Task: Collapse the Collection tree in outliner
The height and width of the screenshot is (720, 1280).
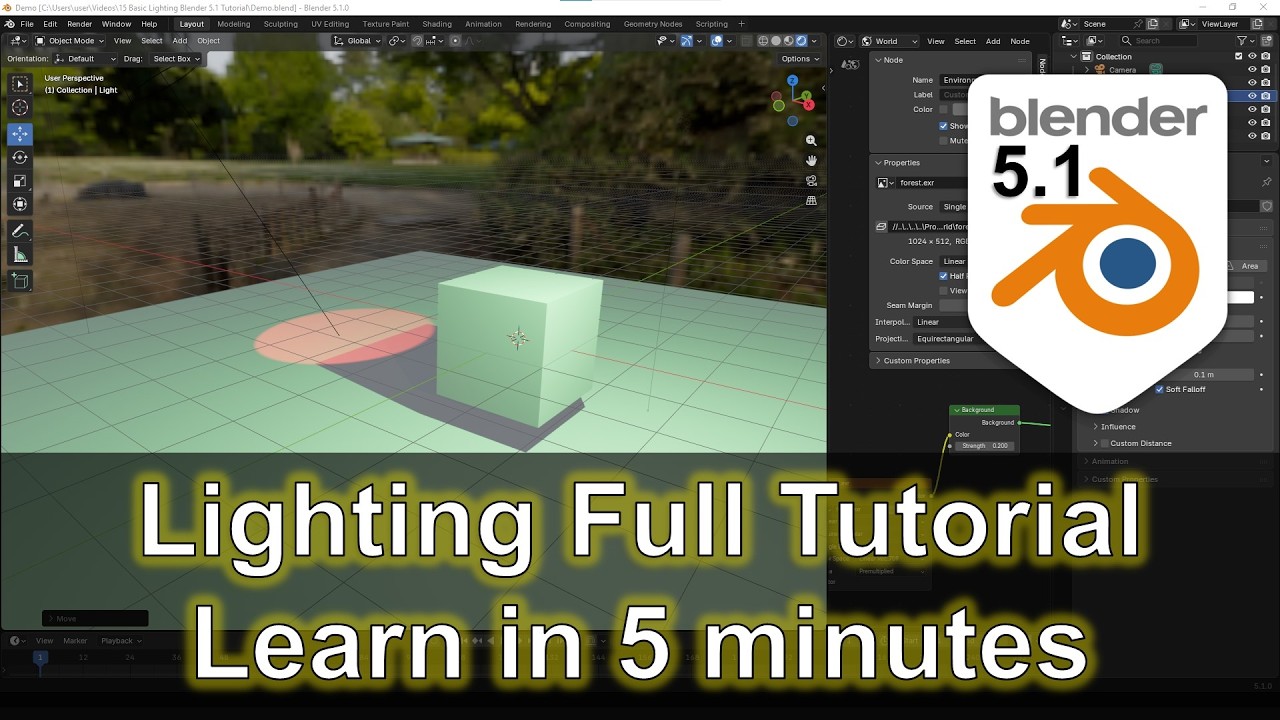Action: point(1075,57)
